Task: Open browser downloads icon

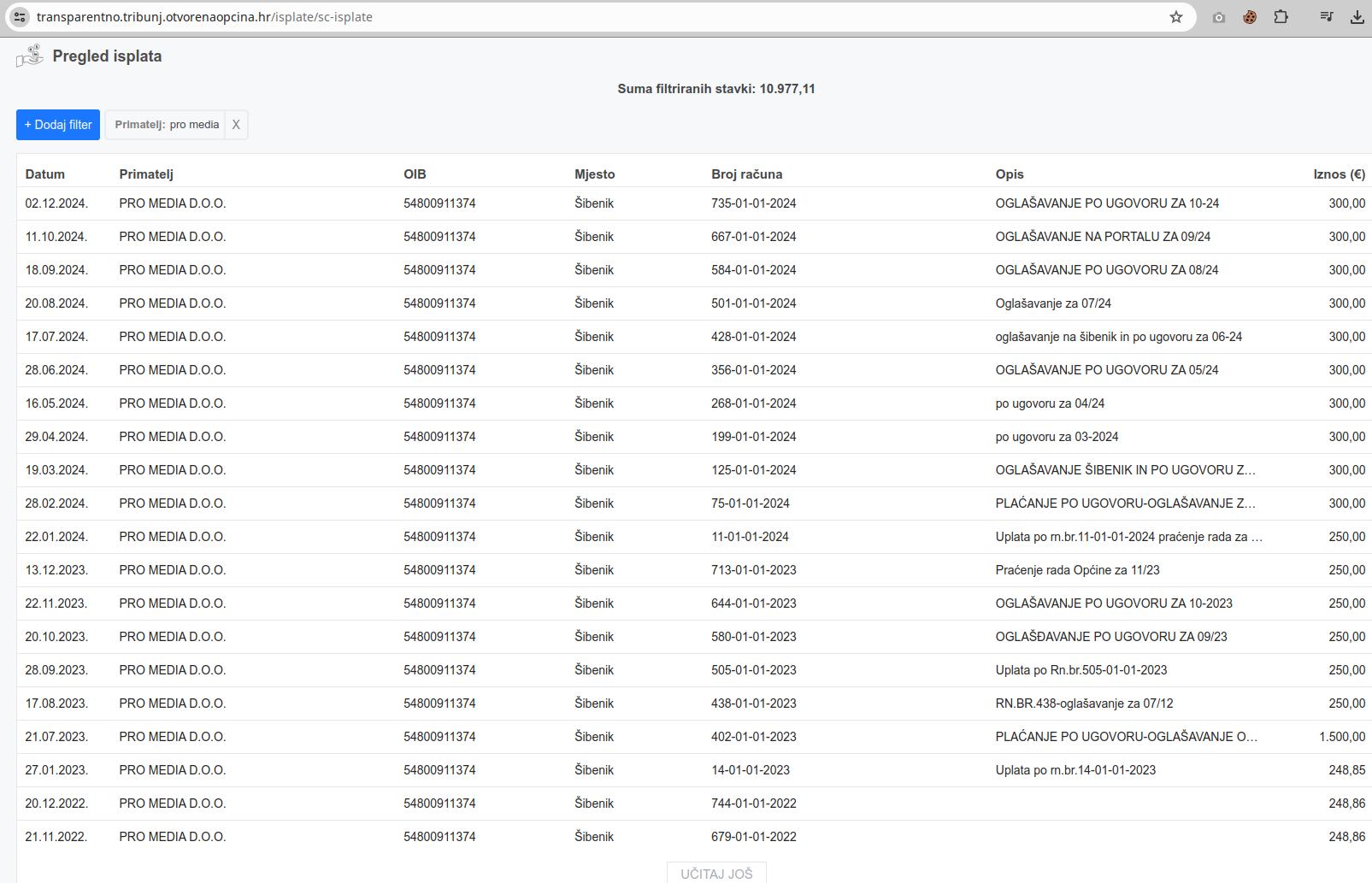Action: coord(1357,17)
